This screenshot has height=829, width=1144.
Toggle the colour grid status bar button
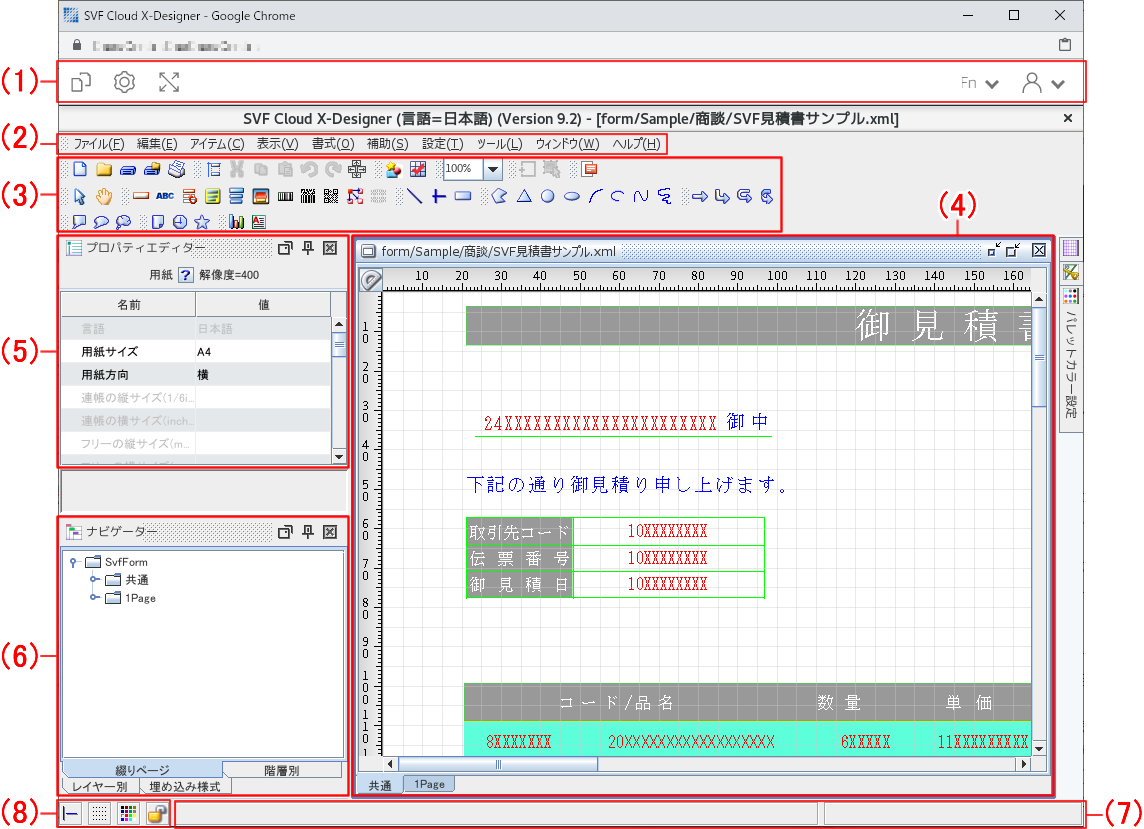pos(128,813)
